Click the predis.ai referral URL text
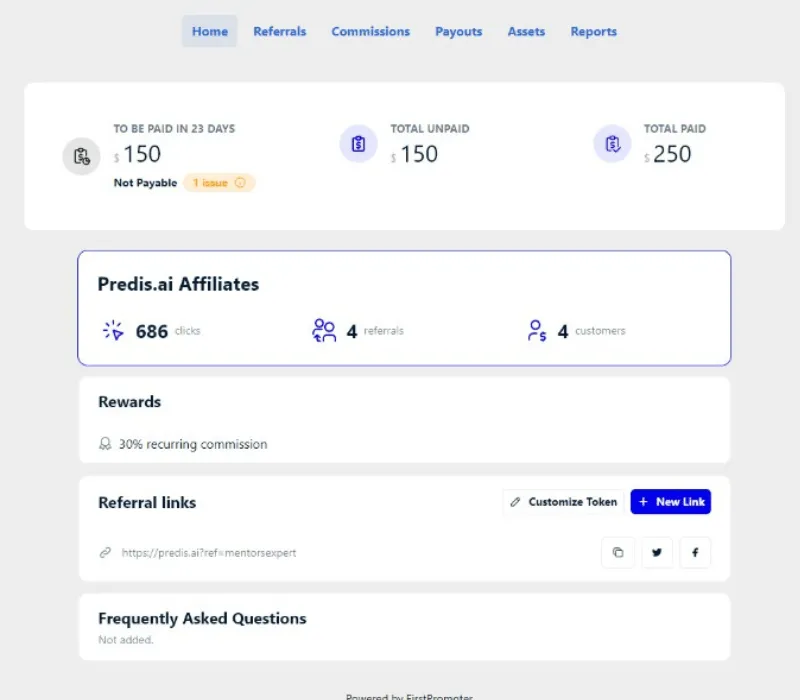This screenshot has height=700, width=800. [209, 552]
